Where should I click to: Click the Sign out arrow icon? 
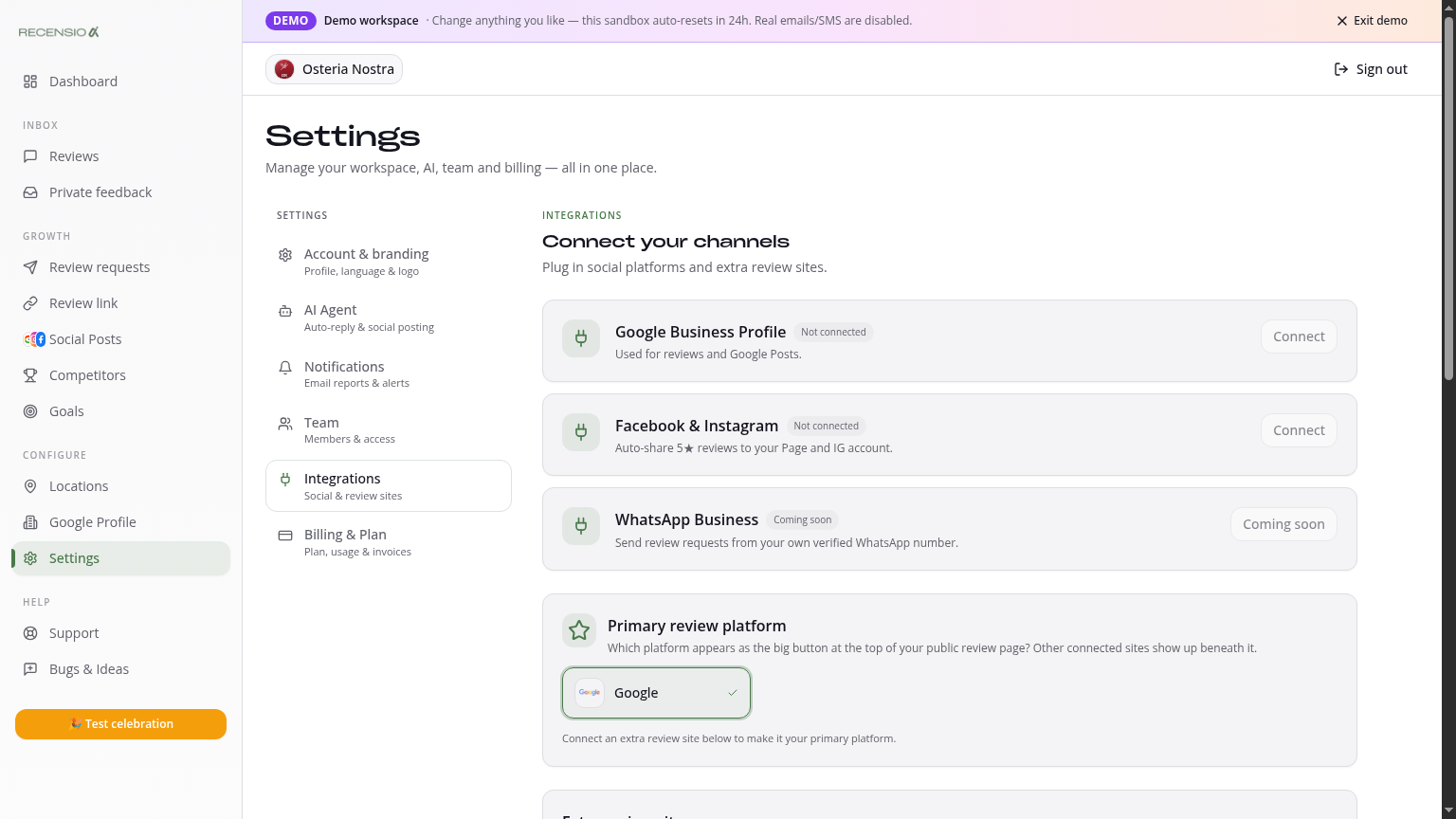coord(1341,69)
